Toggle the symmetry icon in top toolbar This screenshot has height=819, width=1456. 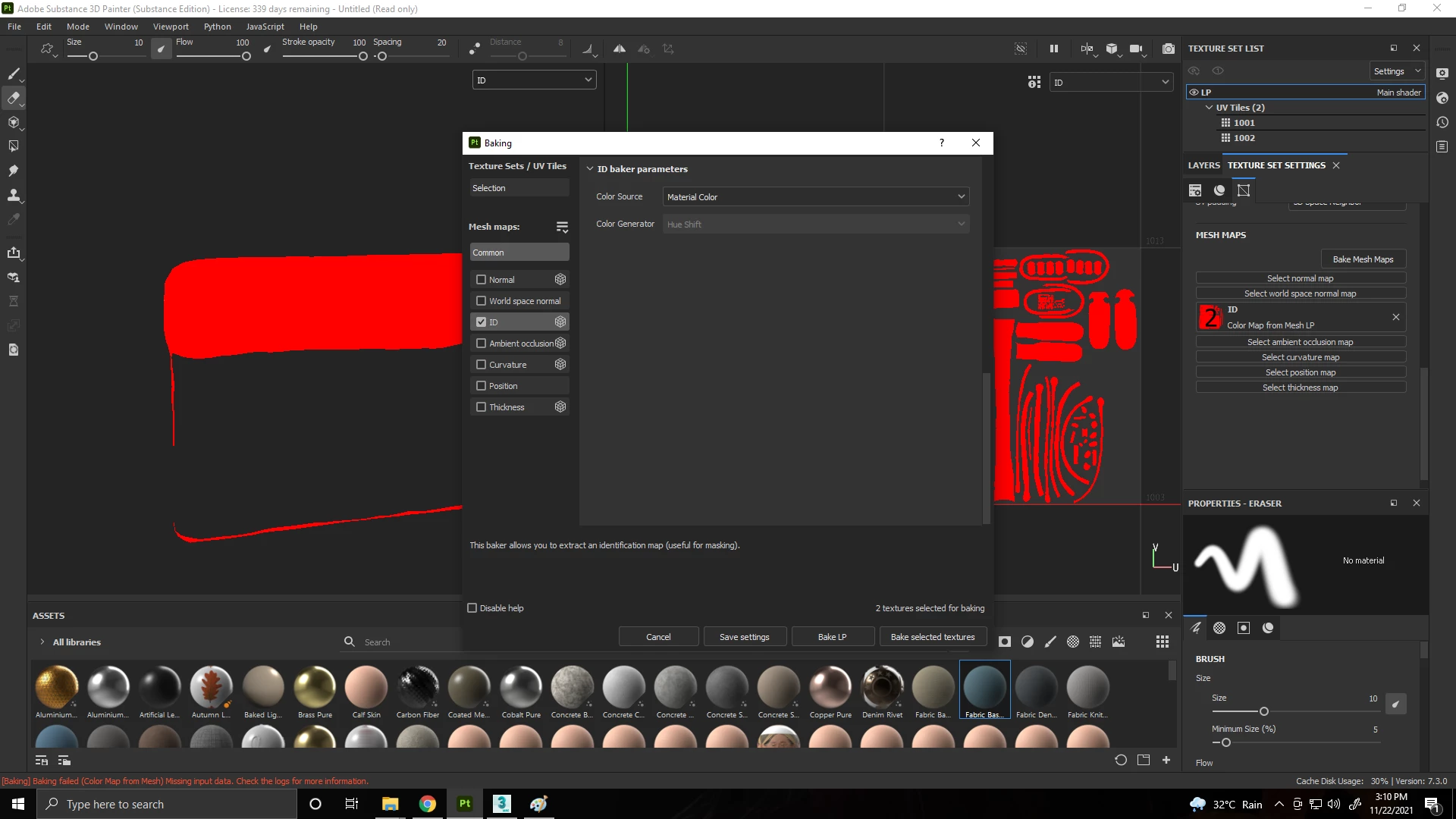[620, 49]
